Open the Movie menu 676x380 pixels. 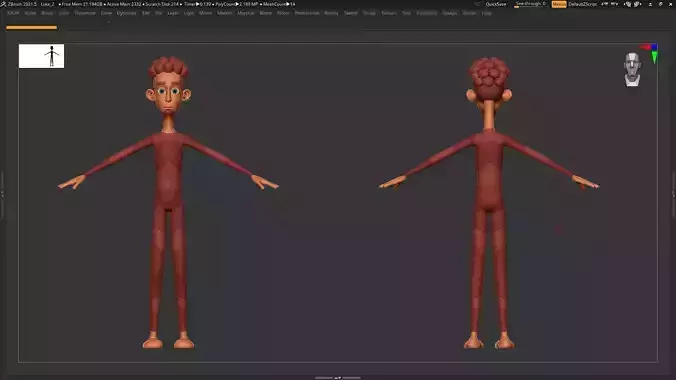266,13
